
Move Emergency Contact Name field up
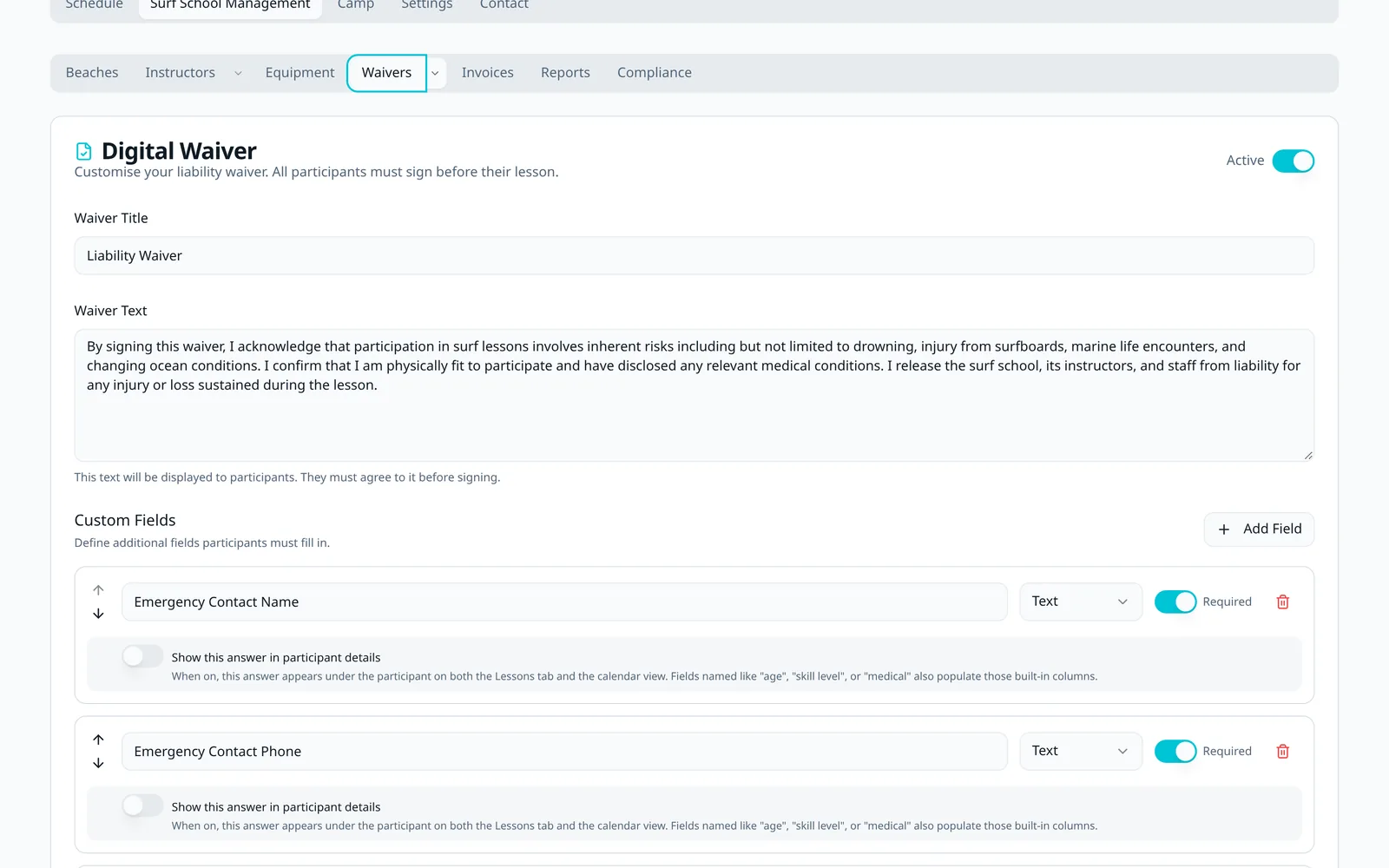tap(98, 590)
